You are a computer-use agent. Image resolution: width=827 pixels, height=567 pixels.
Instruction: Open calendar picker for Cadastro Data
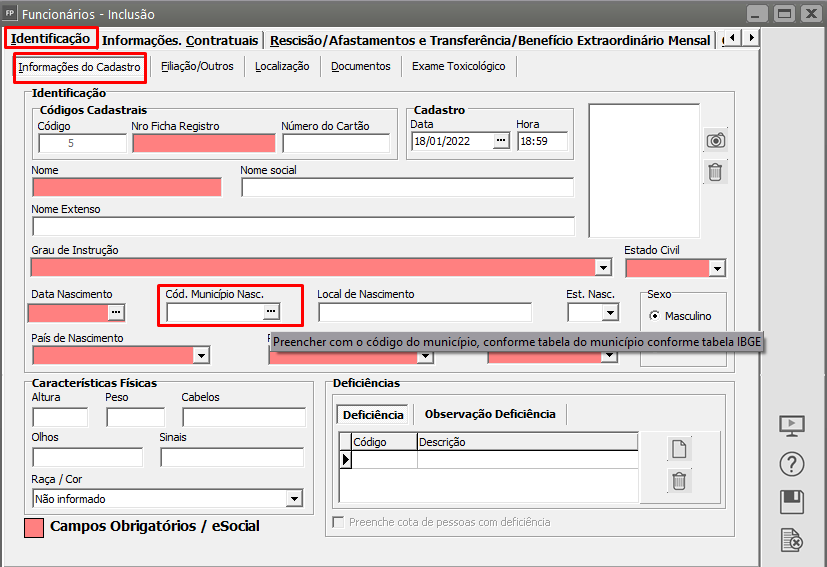pyautogui.click(x=501, y=141)
